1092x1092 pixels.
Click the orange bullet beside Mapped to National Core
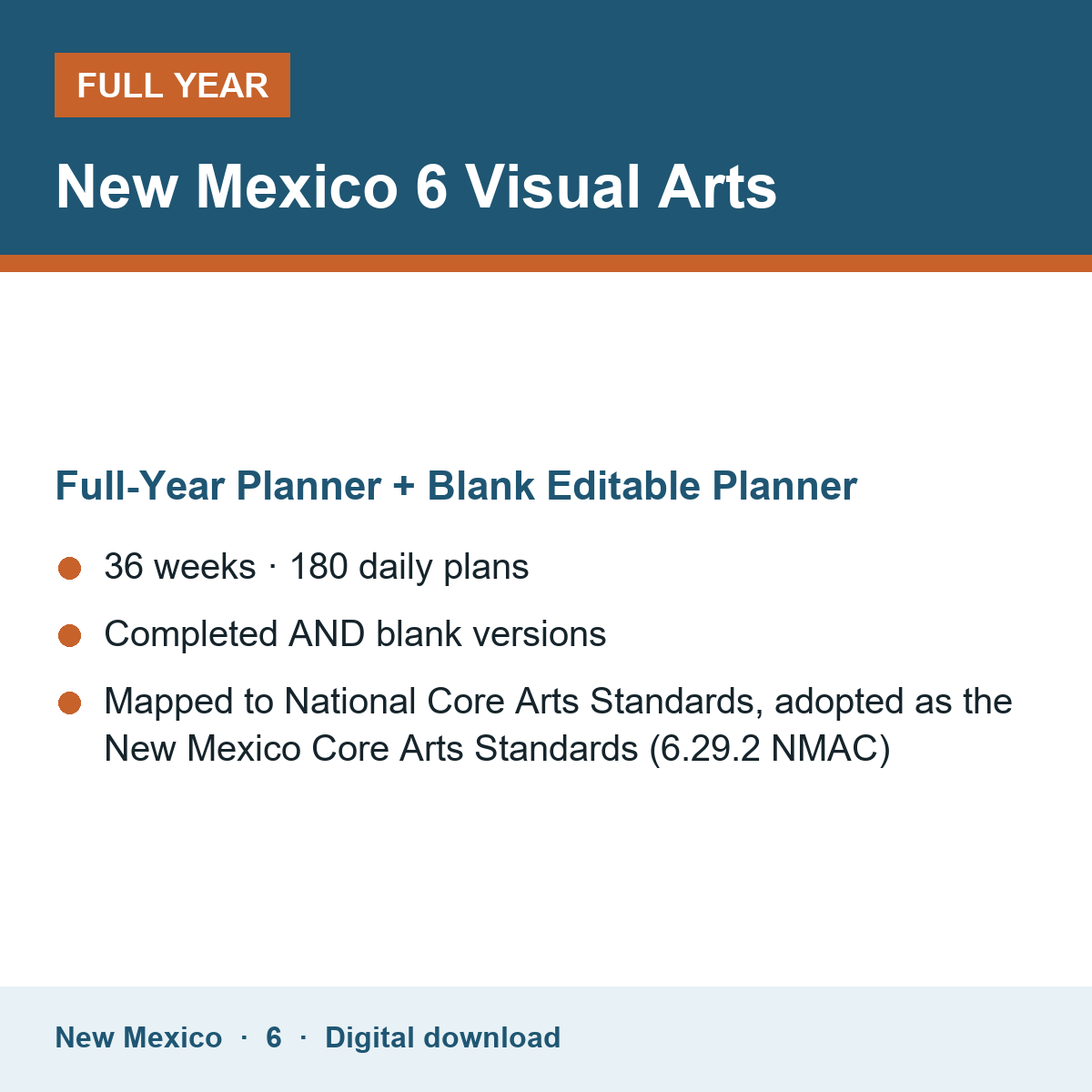click(x=70, y=703)
